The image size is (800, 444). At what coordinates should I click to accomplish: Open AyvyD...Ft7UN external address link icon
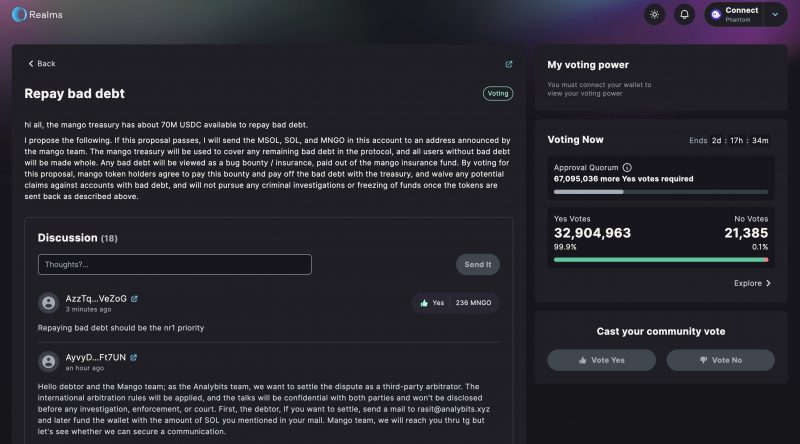[133, 358]
